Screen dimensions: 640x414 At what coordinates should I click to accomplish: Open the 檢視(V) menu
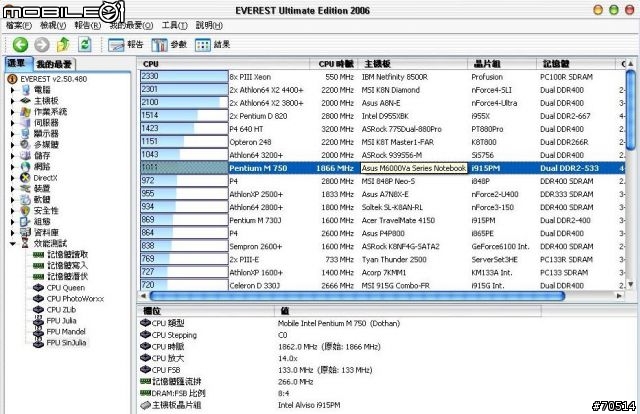pos(53,25)
